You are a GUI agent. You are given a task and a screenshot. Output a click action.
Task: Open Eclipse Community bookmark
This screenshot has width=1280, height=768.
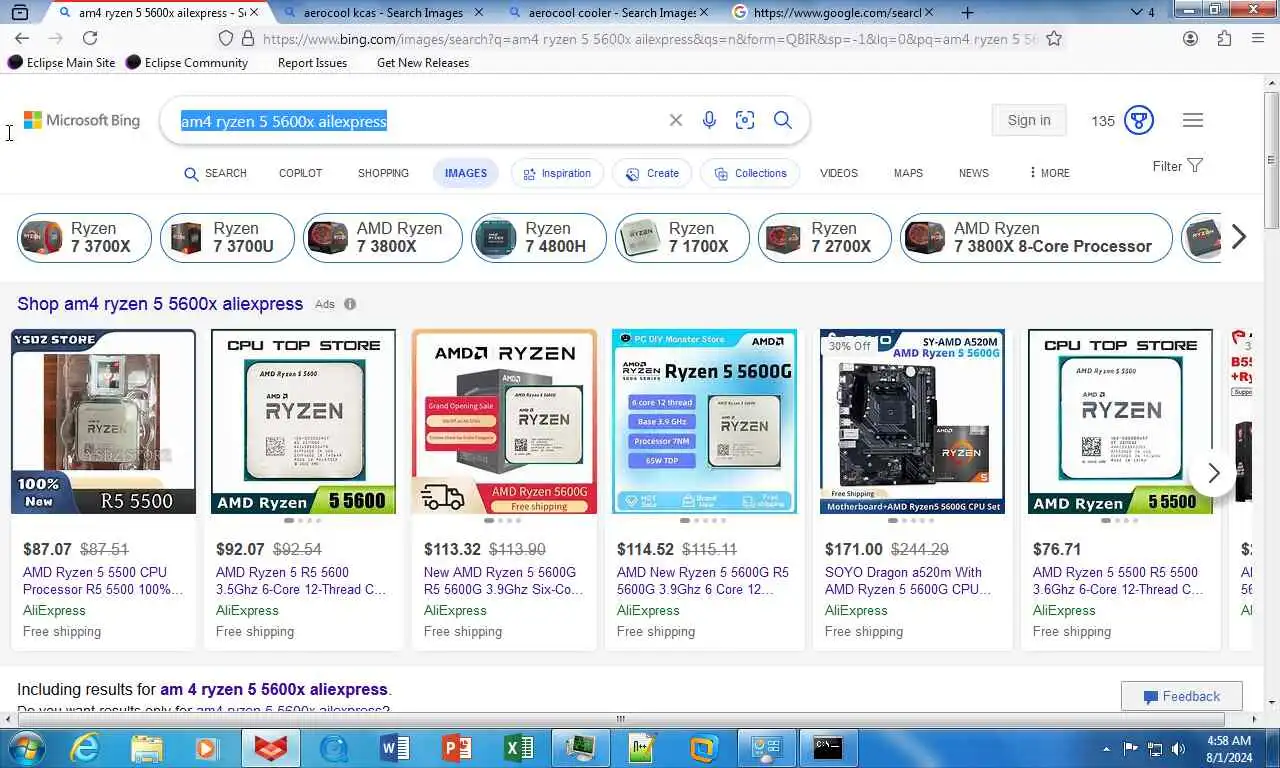[186, 62]
